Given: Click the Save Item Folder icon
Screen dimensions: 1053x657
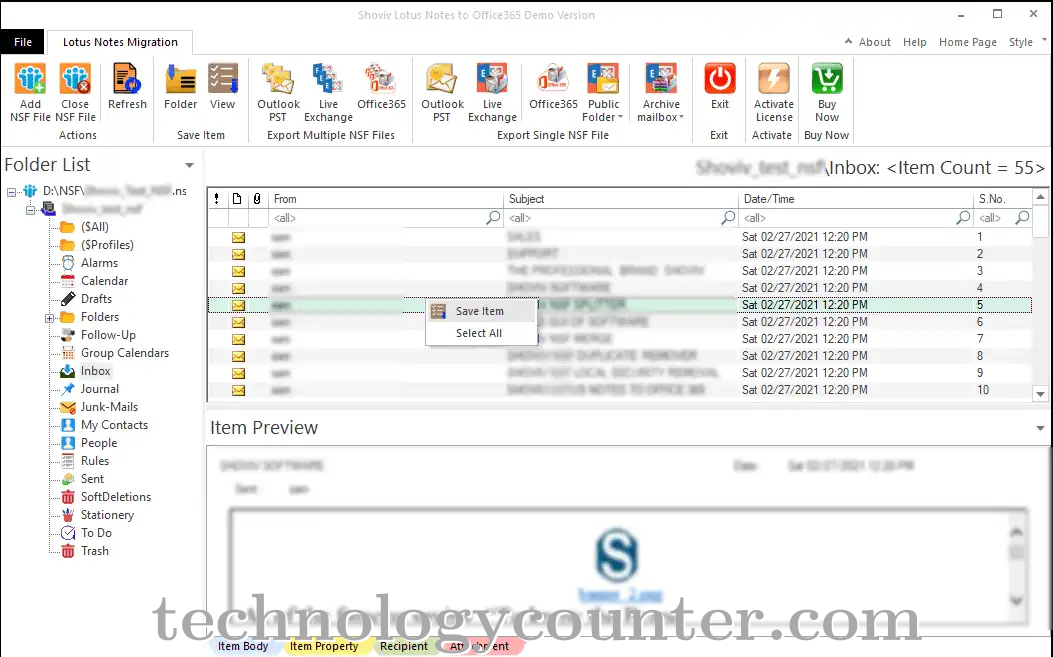Looking at the screenshot, I should (x=181, y=79).
